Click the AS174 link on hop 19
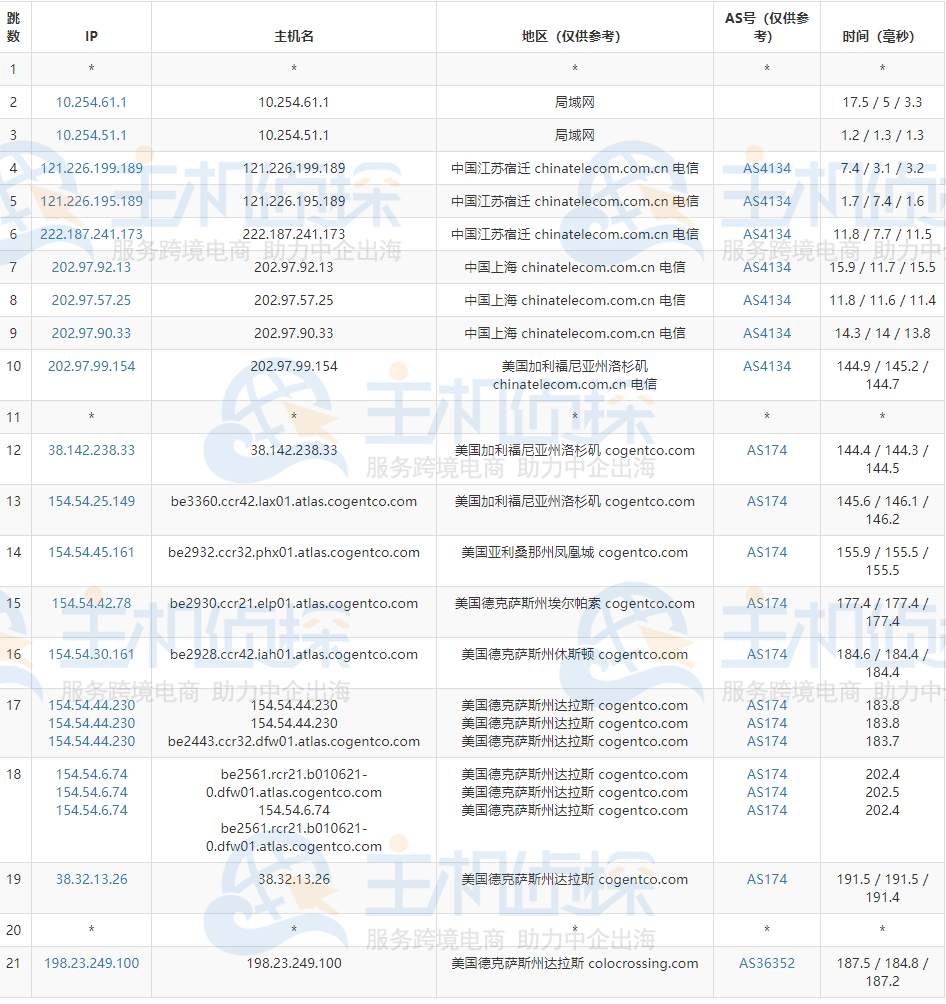 765,880
